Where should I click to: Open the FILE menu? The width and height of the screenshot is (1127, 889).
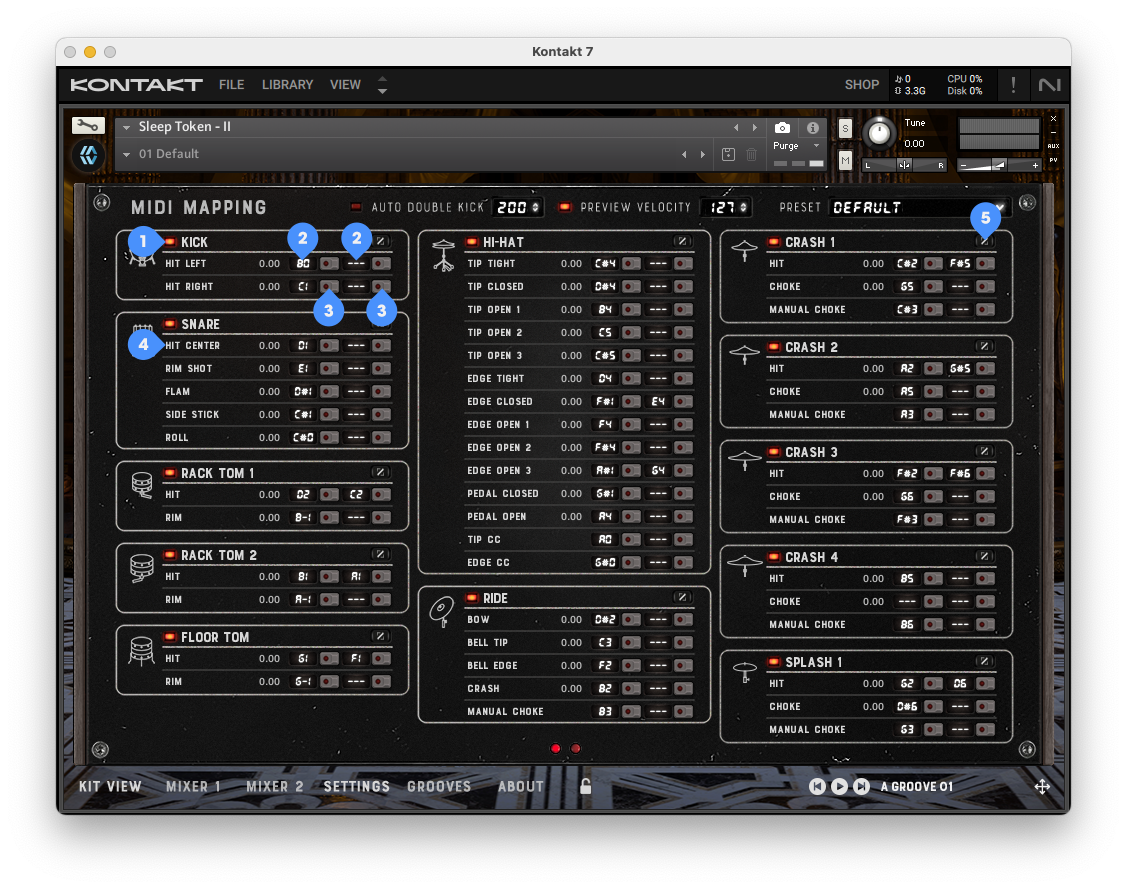point(231,85)
